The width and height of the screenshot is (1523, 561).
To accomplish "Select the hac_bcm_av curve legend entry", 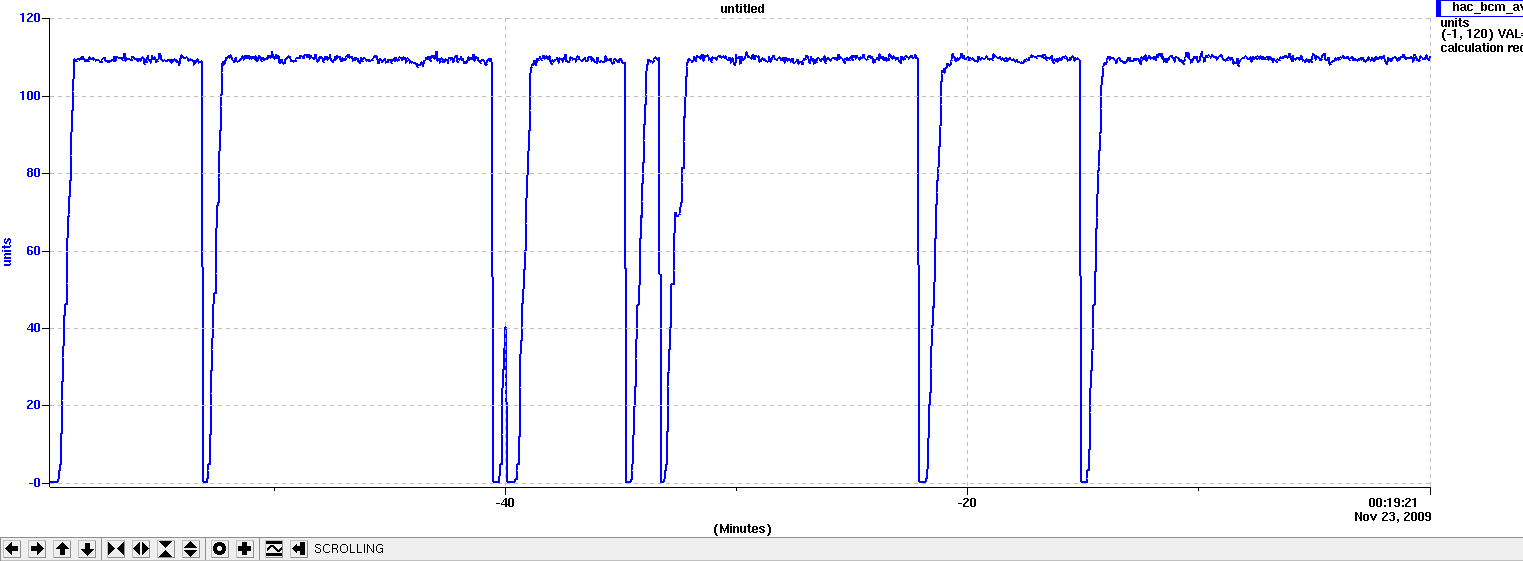I will pyautogui.click(x=1480, y=7).
